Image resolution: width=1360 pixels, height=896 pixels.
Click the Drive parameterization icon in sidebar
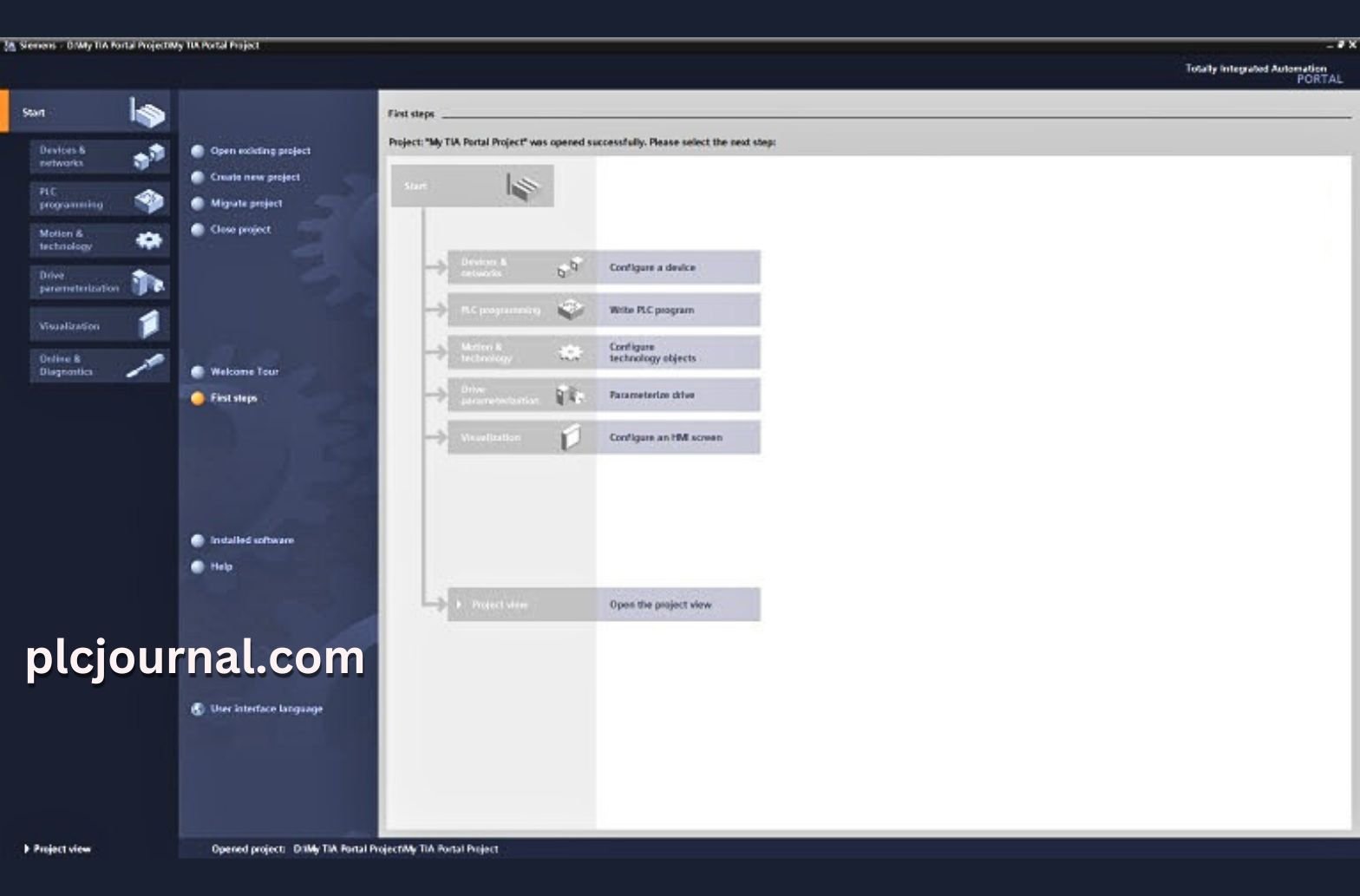coord(148,282)
